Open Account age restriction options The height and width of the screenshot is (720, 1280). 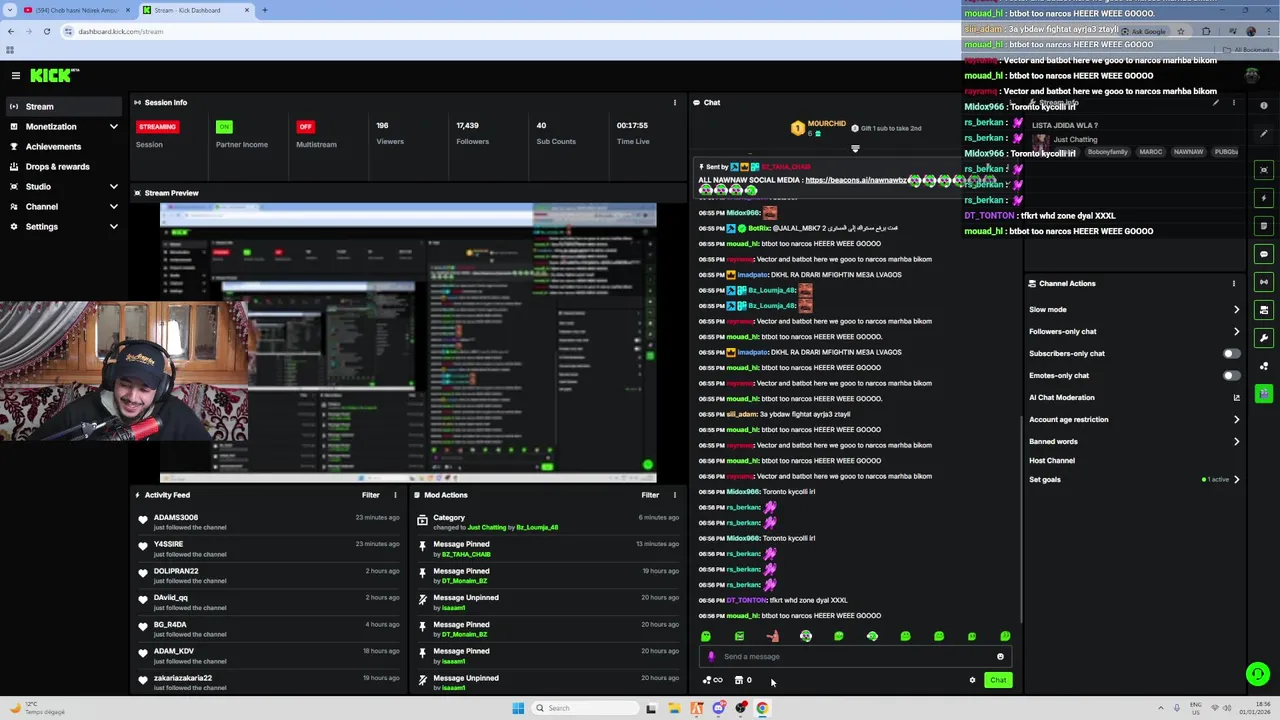pyautogui.click(x=1236, y=420)
